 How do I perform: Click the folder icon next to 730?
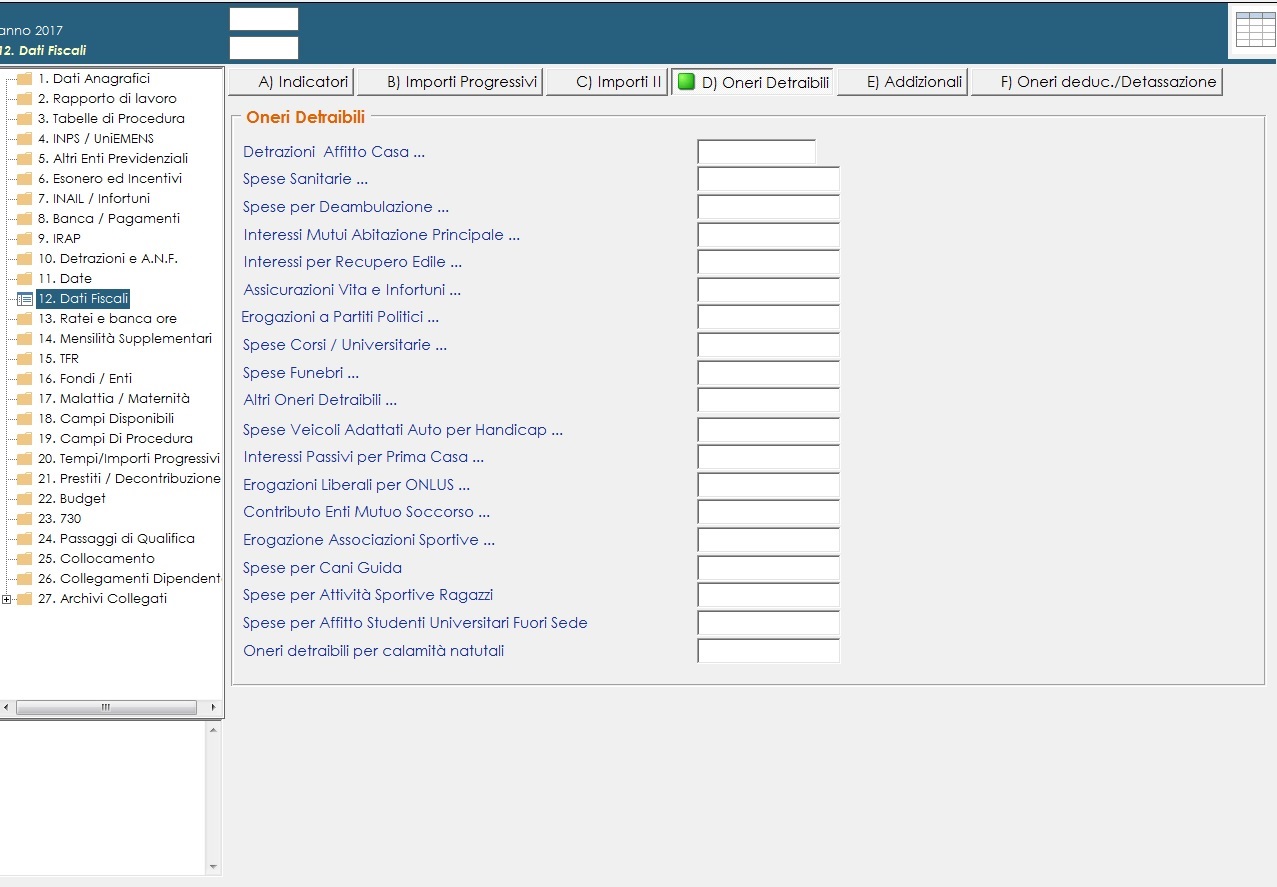tap(25, 519)
